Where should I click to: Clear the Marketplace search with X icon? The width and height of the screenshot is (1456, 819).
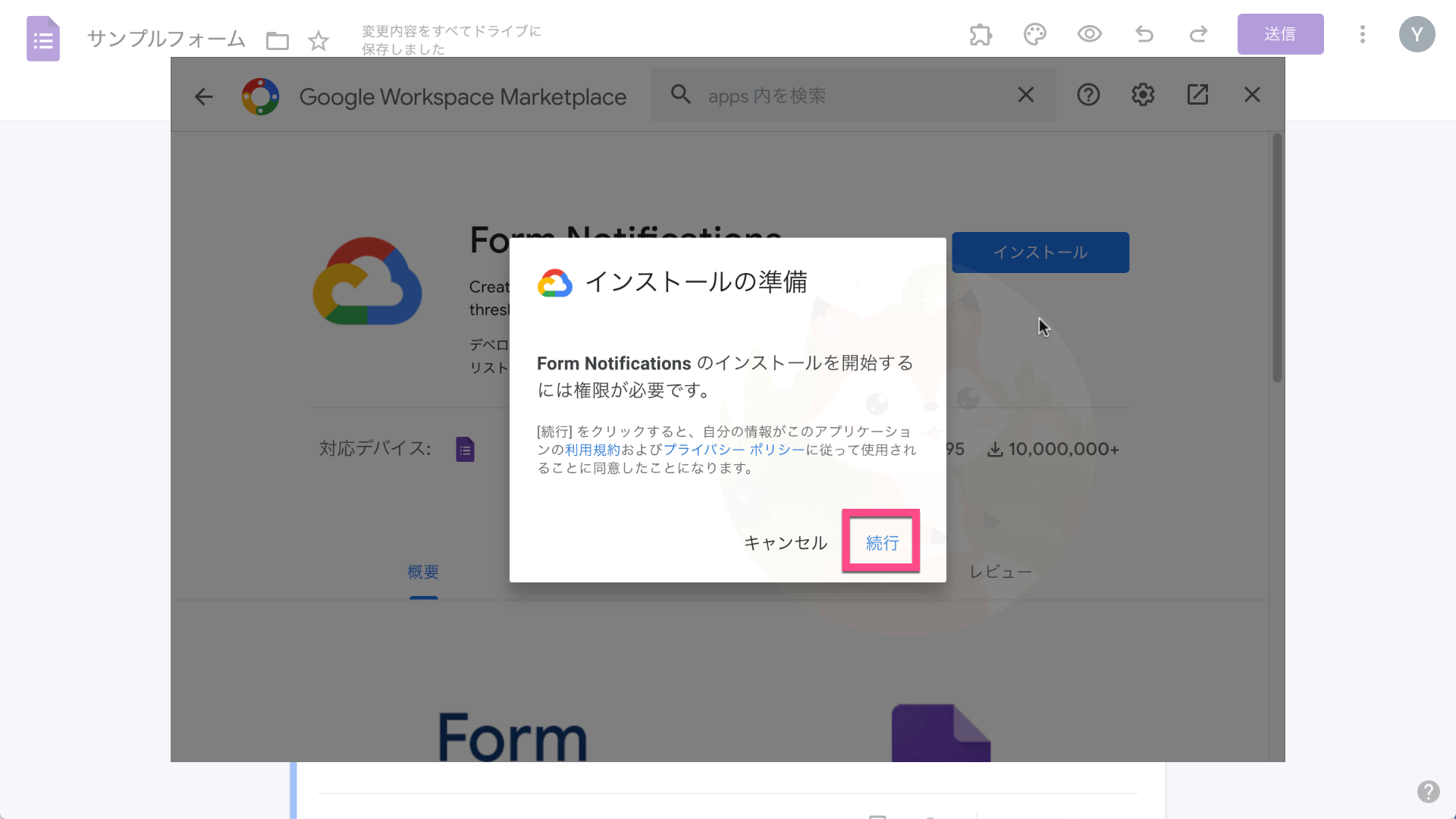tap(1025, 95)
